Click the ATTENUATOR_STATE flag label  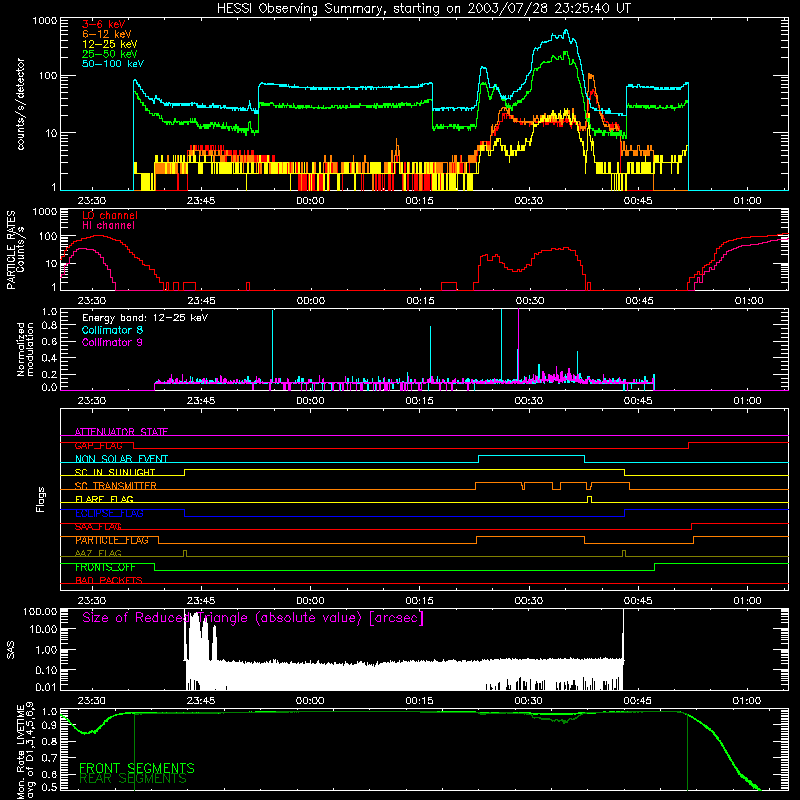tap(121, 432)
